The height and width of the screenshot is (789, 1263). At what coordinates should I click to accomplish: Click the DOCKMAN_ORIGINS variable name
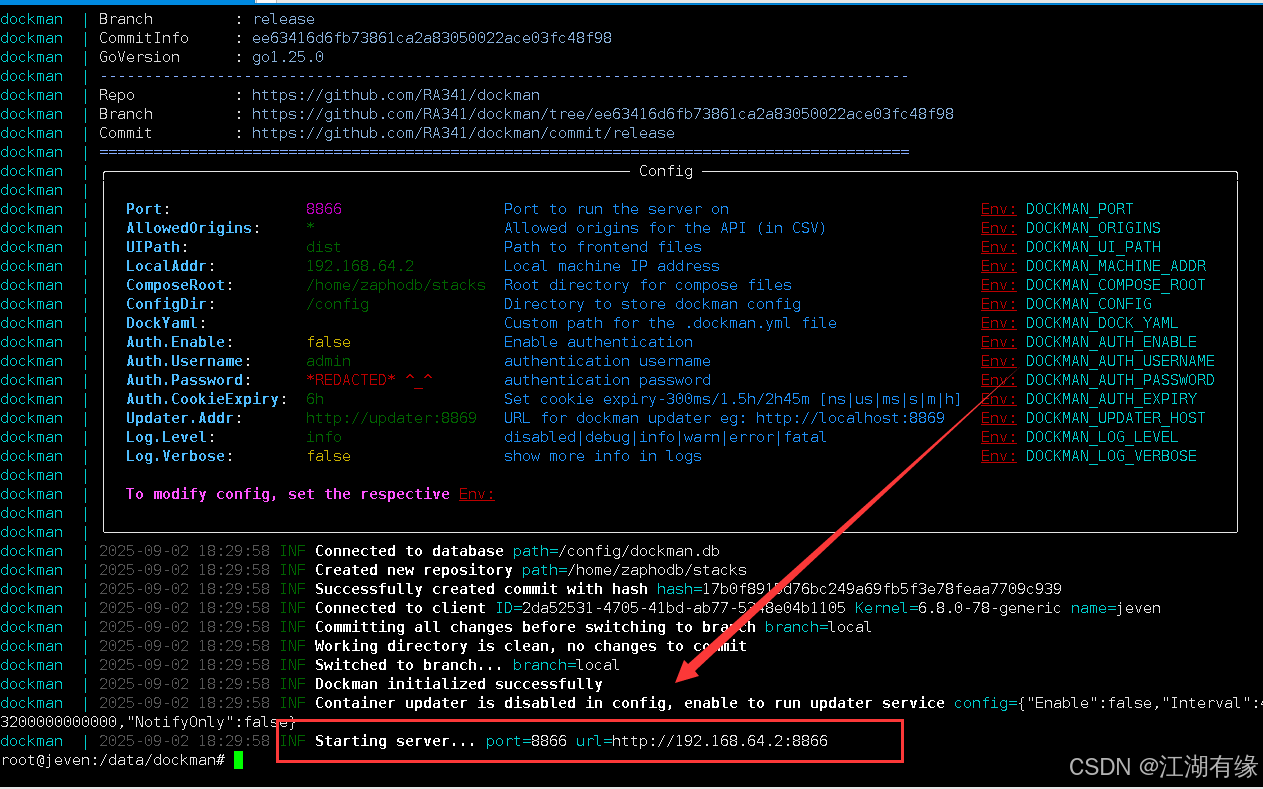pos(1093,228)
